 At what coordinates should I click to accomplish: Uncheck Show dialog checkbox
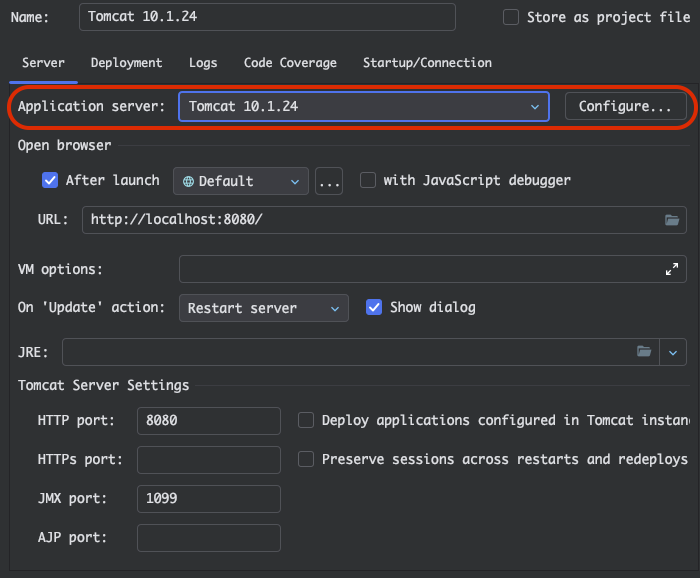click(x=374, y=307)
